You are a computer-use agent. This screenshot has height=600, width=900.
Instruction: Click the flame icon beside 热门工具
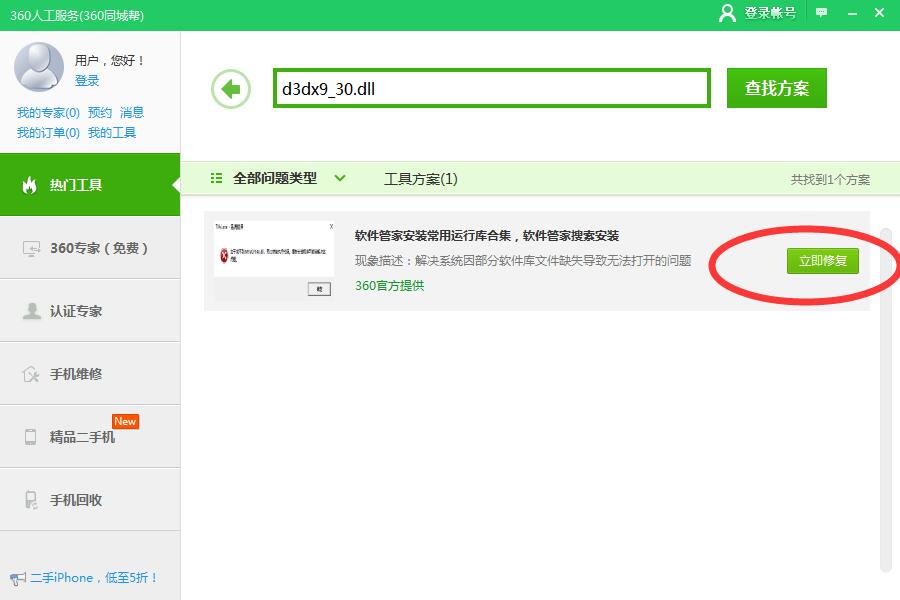(x=30, y=185)
